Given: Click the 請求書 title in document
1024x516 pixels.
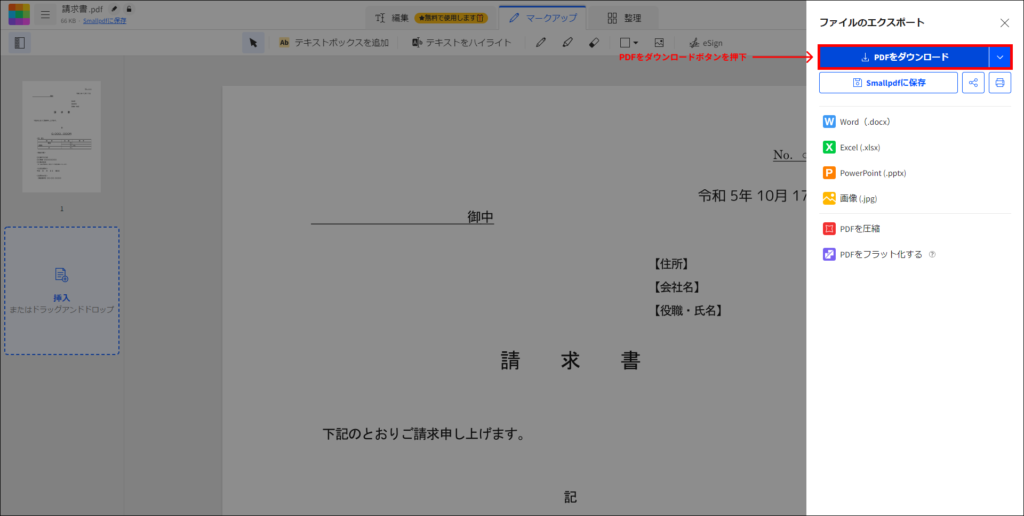Looking at the screenshot, I should (571, 361).
